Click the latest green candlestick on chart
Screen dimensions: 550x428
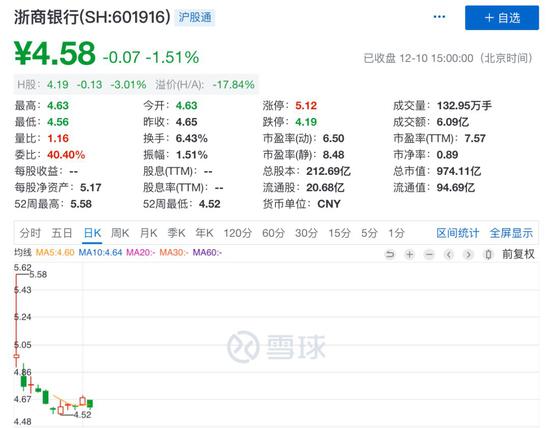click(x=90, y=404)
